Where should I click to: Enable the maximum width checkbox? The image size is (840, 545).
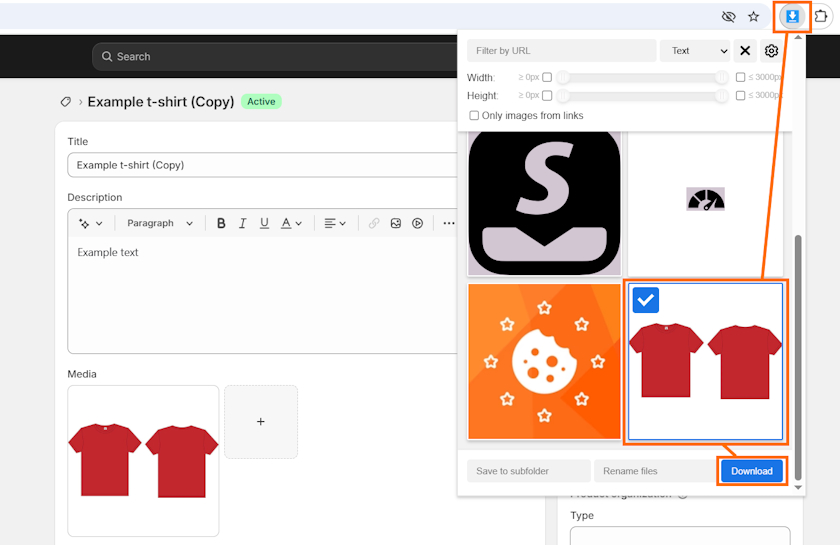(x=740, y=77)
